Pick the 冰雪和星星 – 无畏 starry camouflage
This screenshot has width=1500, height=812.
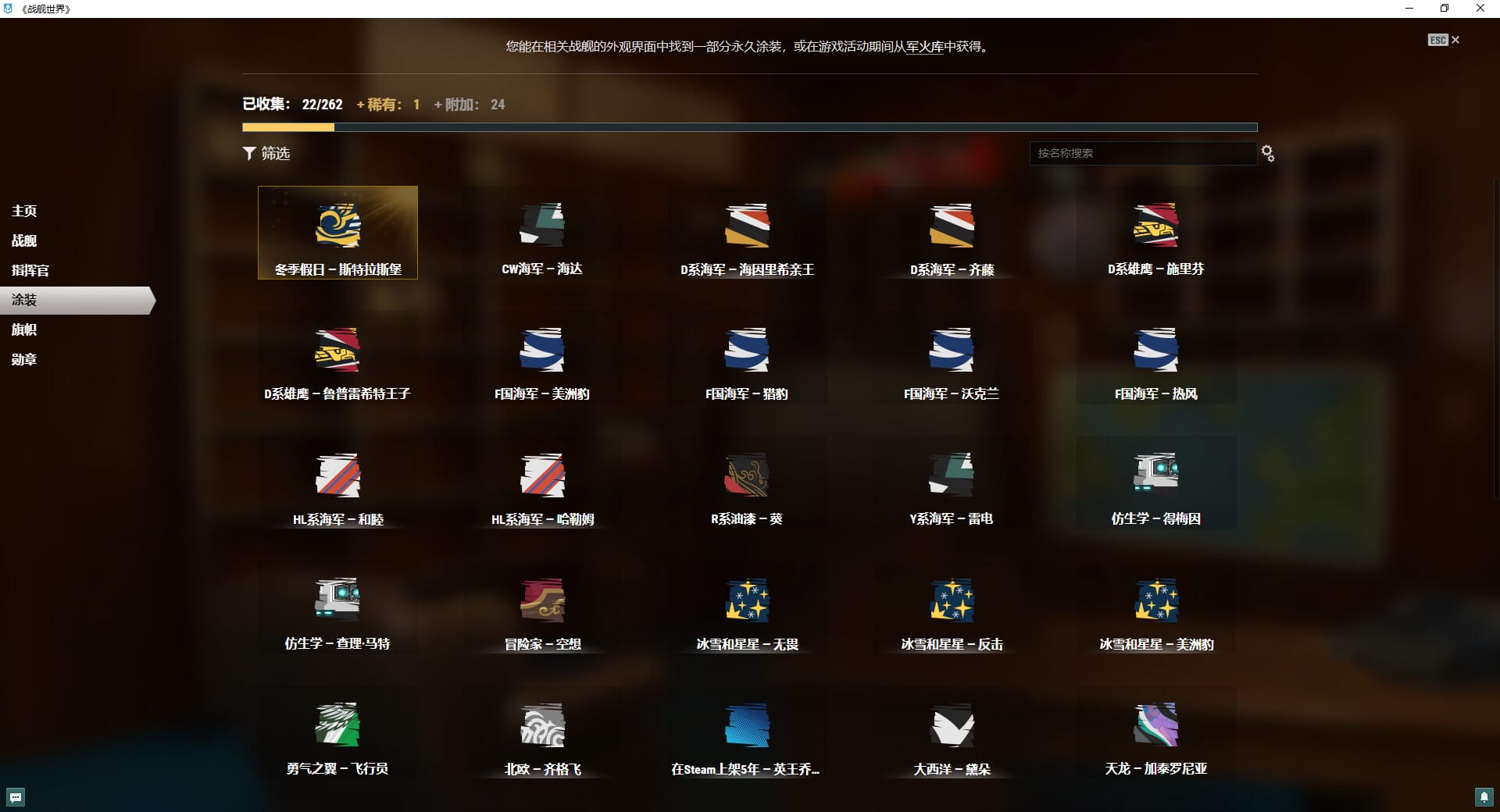click(747, 600)
